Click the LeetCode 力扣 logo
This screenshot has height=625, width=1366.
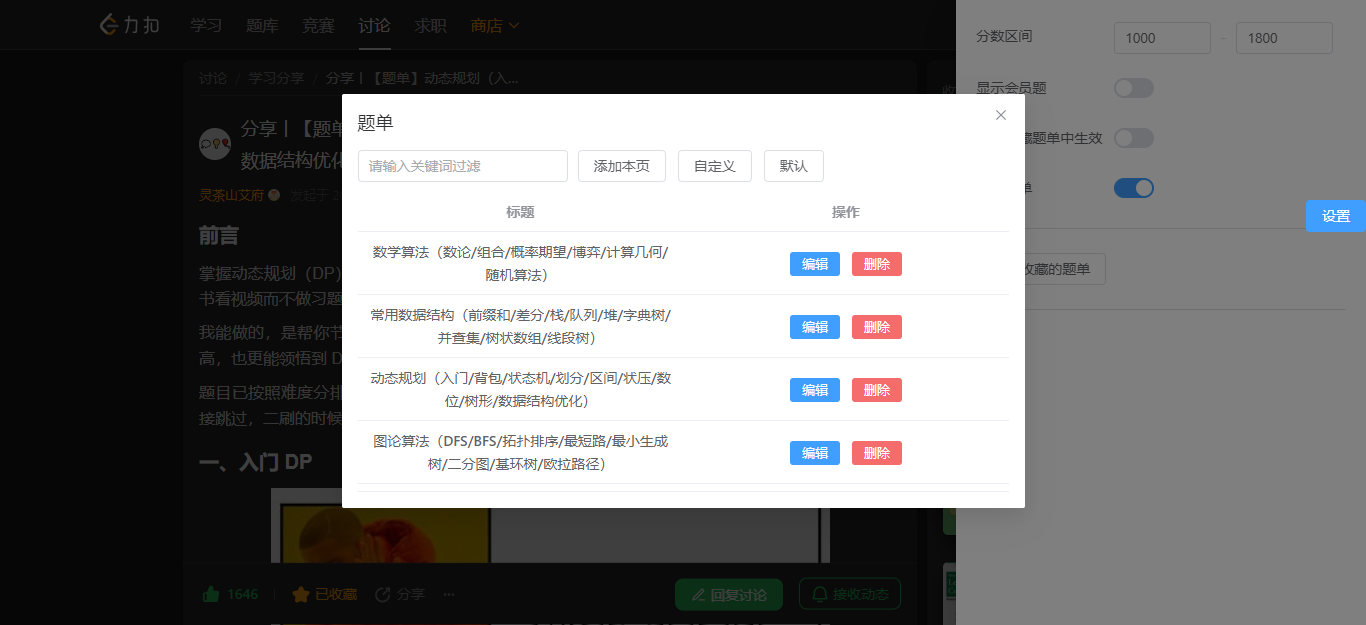129,25
